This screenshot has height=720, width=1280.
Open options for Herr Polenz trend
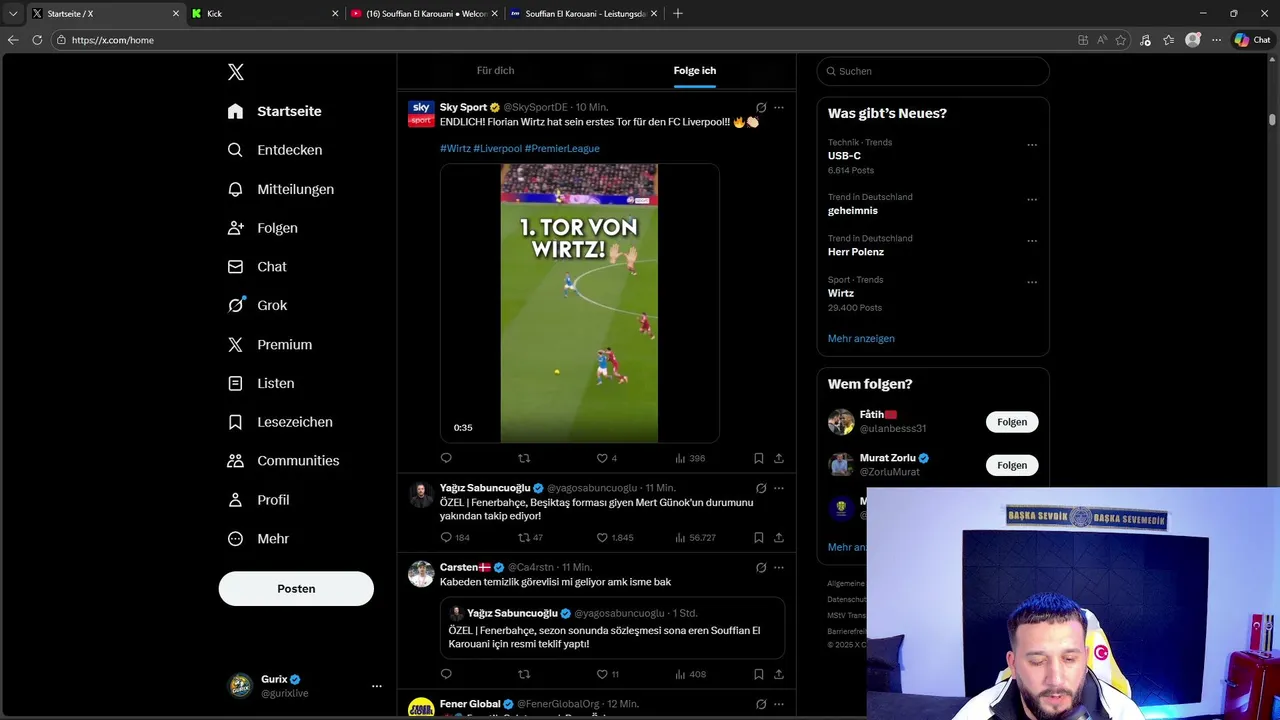click(1032, 241)
